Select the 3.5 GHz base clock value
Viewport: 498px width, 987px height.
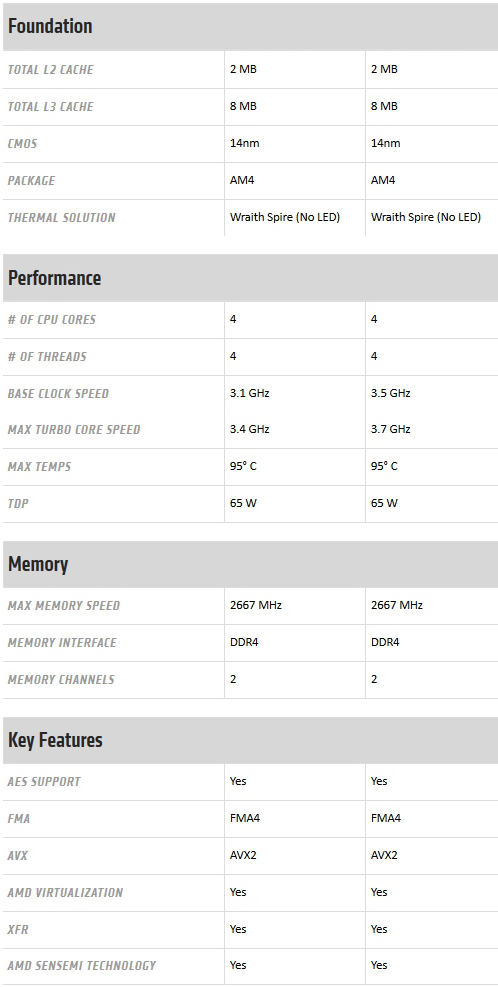coord(391,393)
